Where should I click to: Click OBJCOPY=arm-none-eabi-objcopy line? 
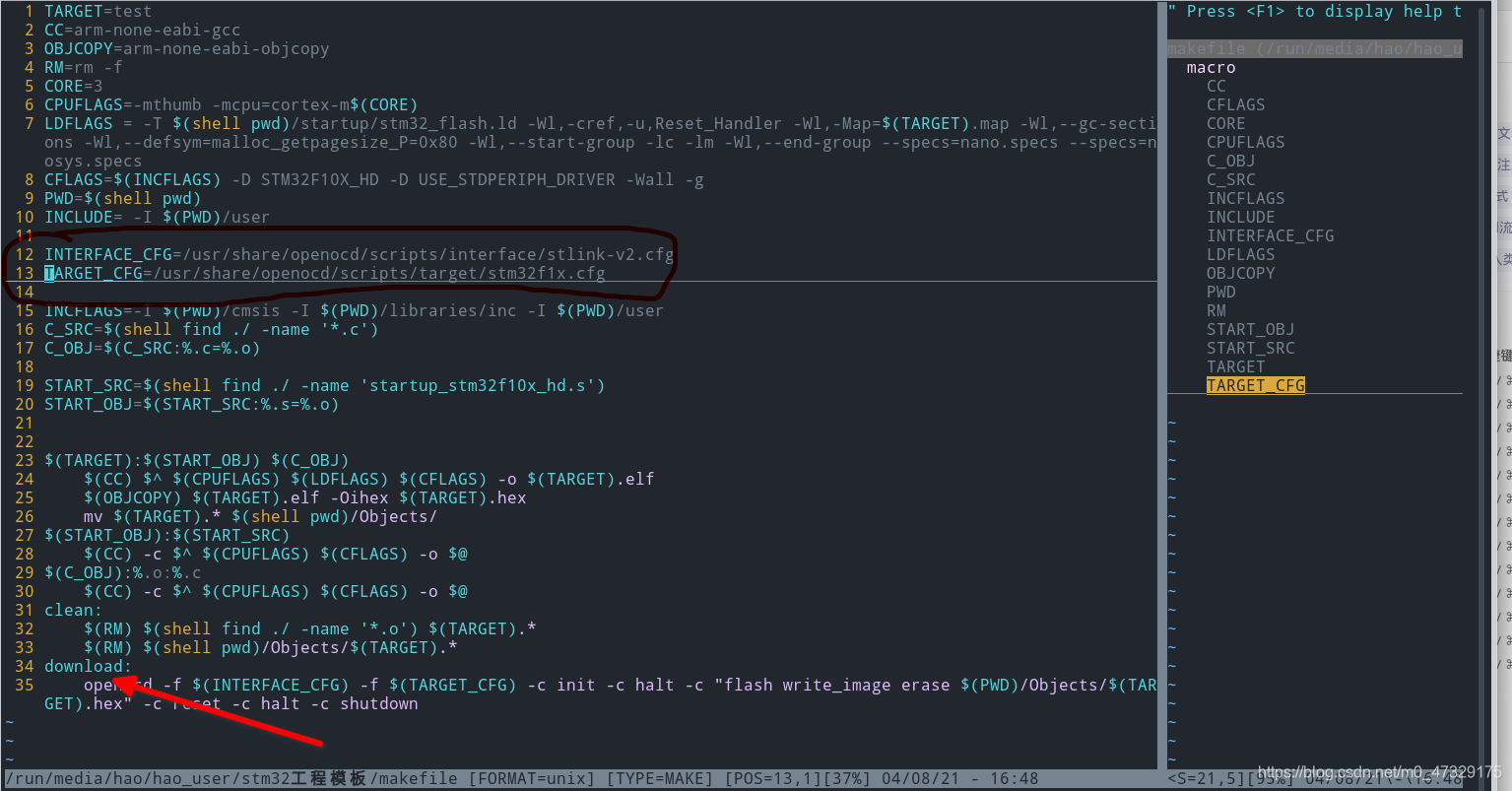[x=186, y=48]
